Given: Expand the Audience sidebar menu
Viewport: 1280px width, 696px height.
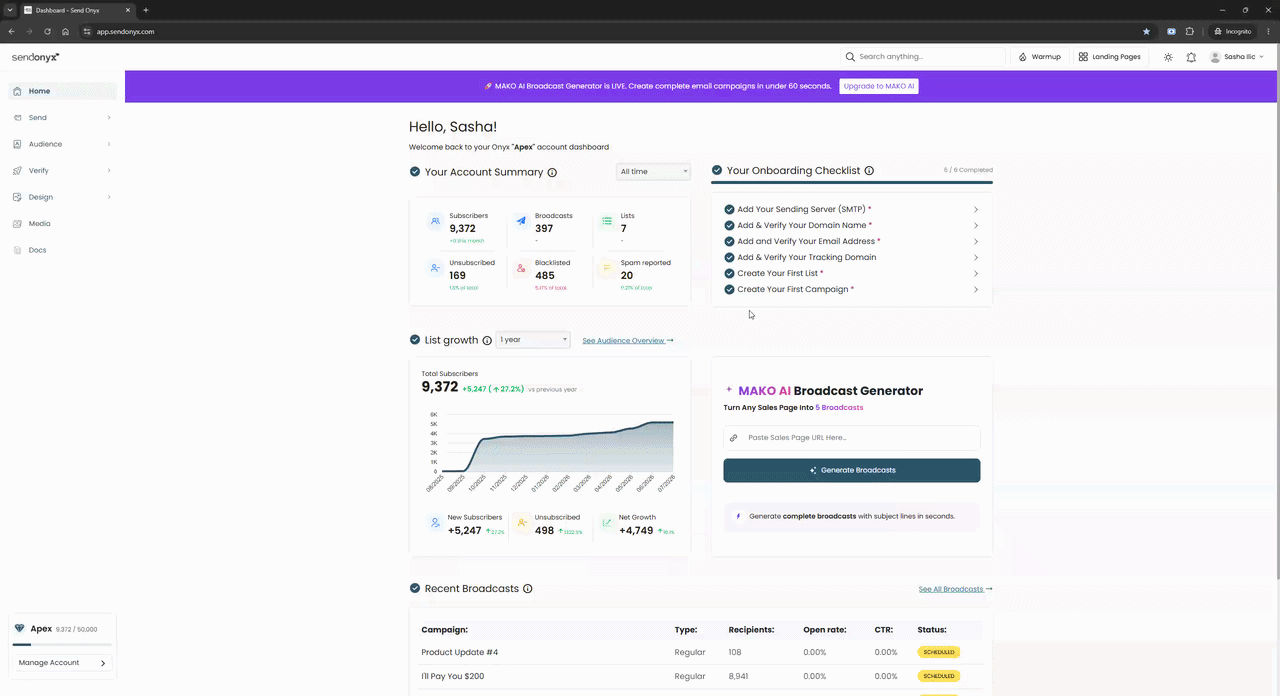Looking at the screenshot, I should click(x=62, y=144).
